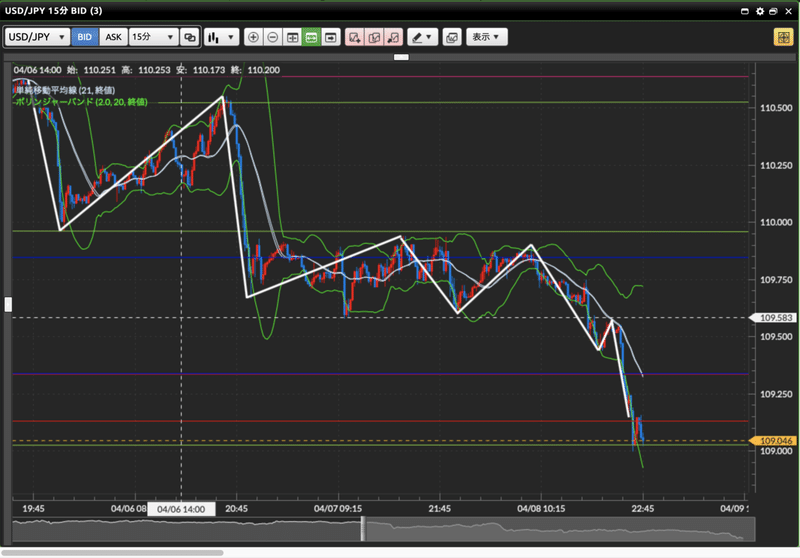Click the chart link/sync icon

(190, 37)
